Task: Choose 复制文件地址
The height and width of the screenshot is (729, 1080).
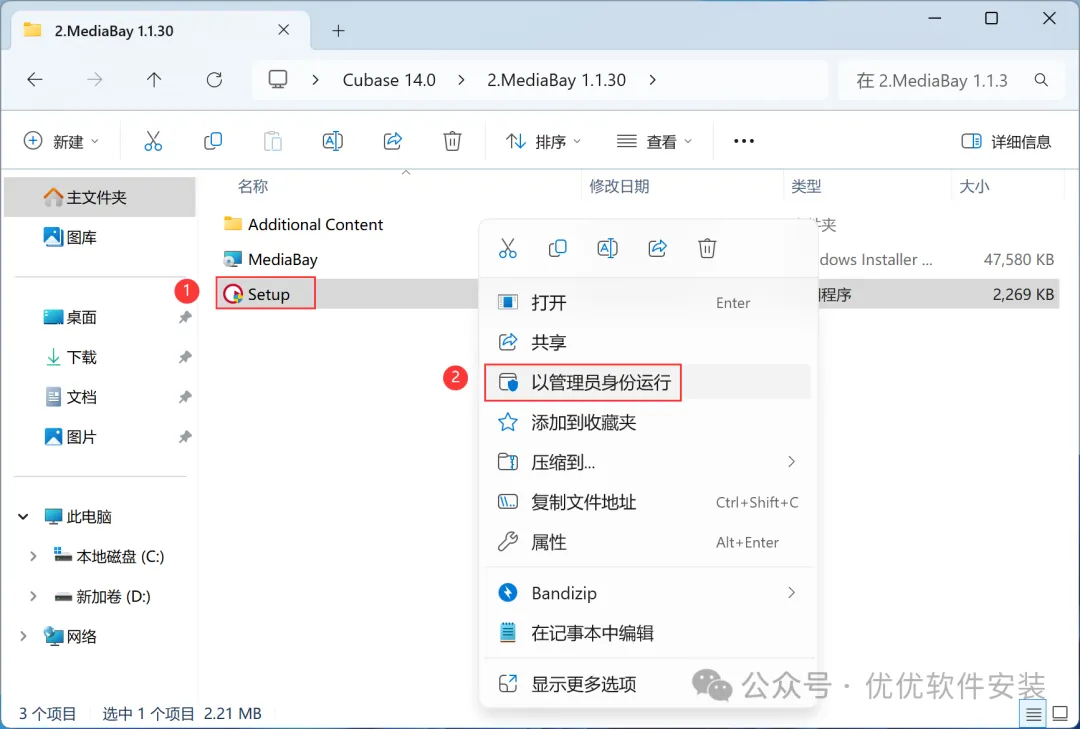Action: (x=648, y=502)
